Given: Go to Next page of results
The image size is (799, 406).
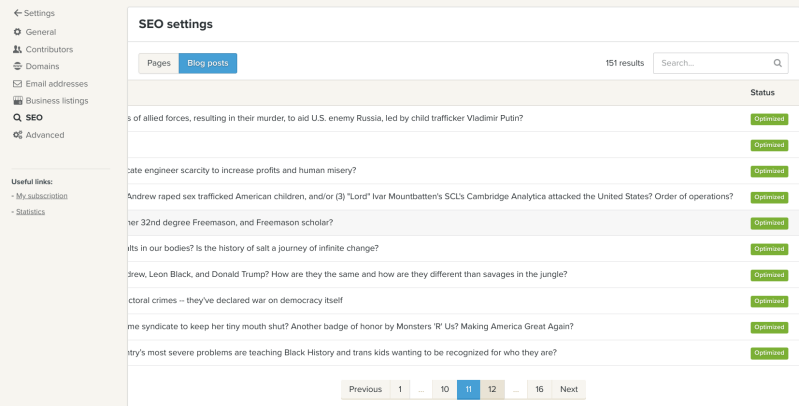Looking at the screenshot, I should pyautogui.click(x=568, y=389).
